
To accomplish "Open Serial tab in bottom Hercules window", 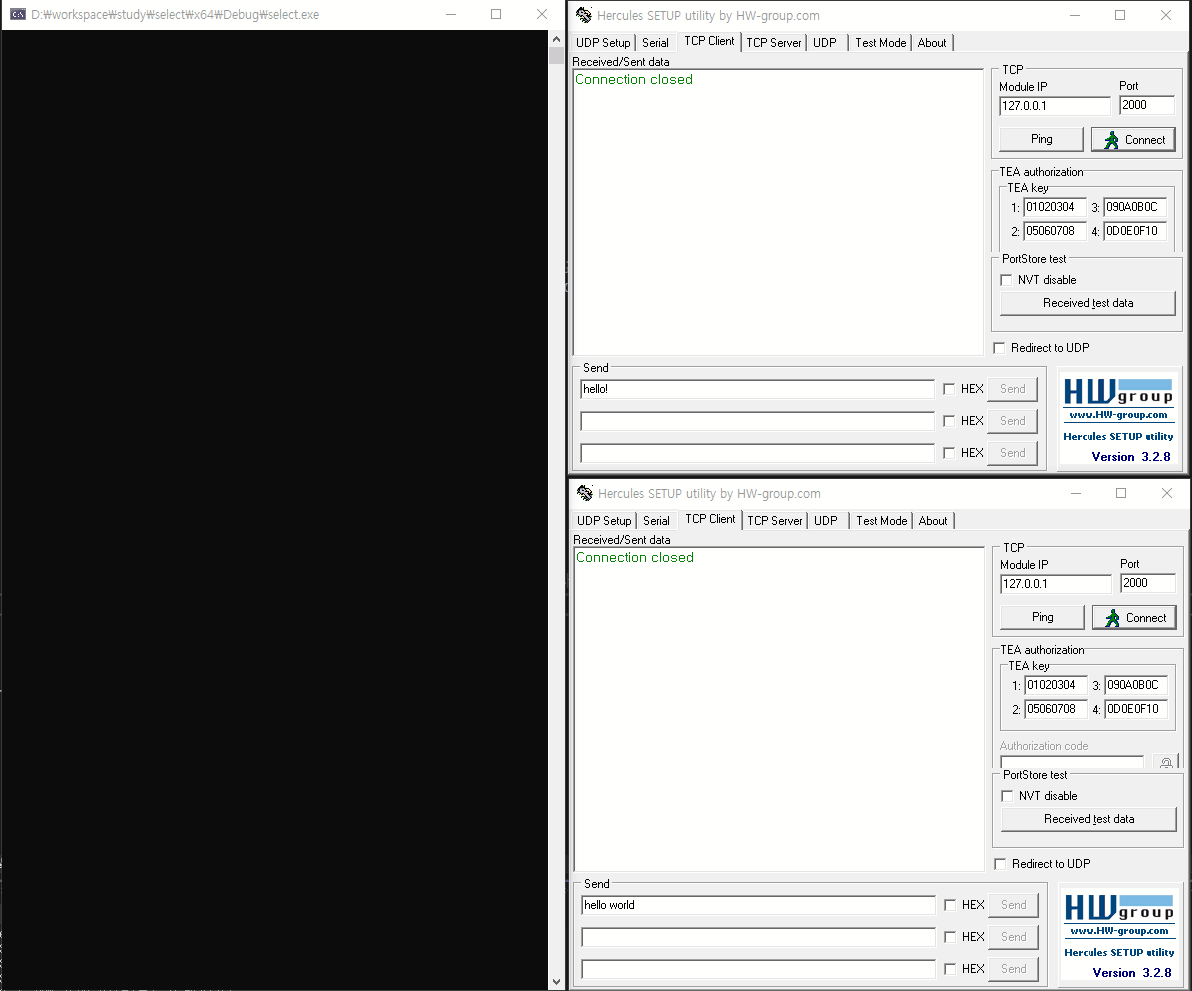I will coord(656,521).
